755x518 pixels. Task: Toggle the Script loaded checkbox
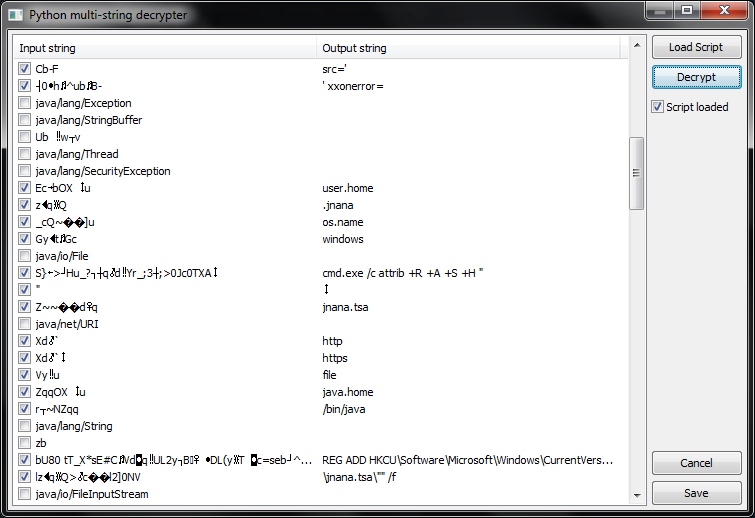click(658, 107)
